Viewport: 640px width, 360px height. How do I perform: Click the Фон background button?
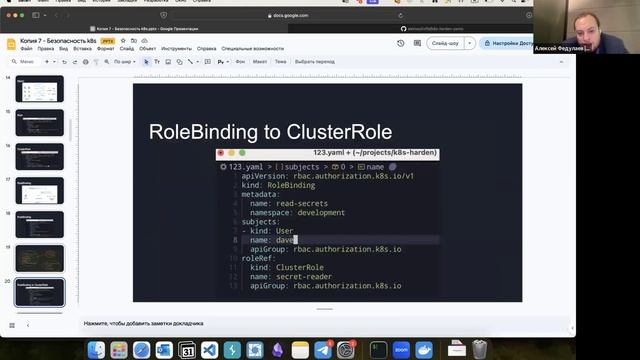tap(240, 62)
